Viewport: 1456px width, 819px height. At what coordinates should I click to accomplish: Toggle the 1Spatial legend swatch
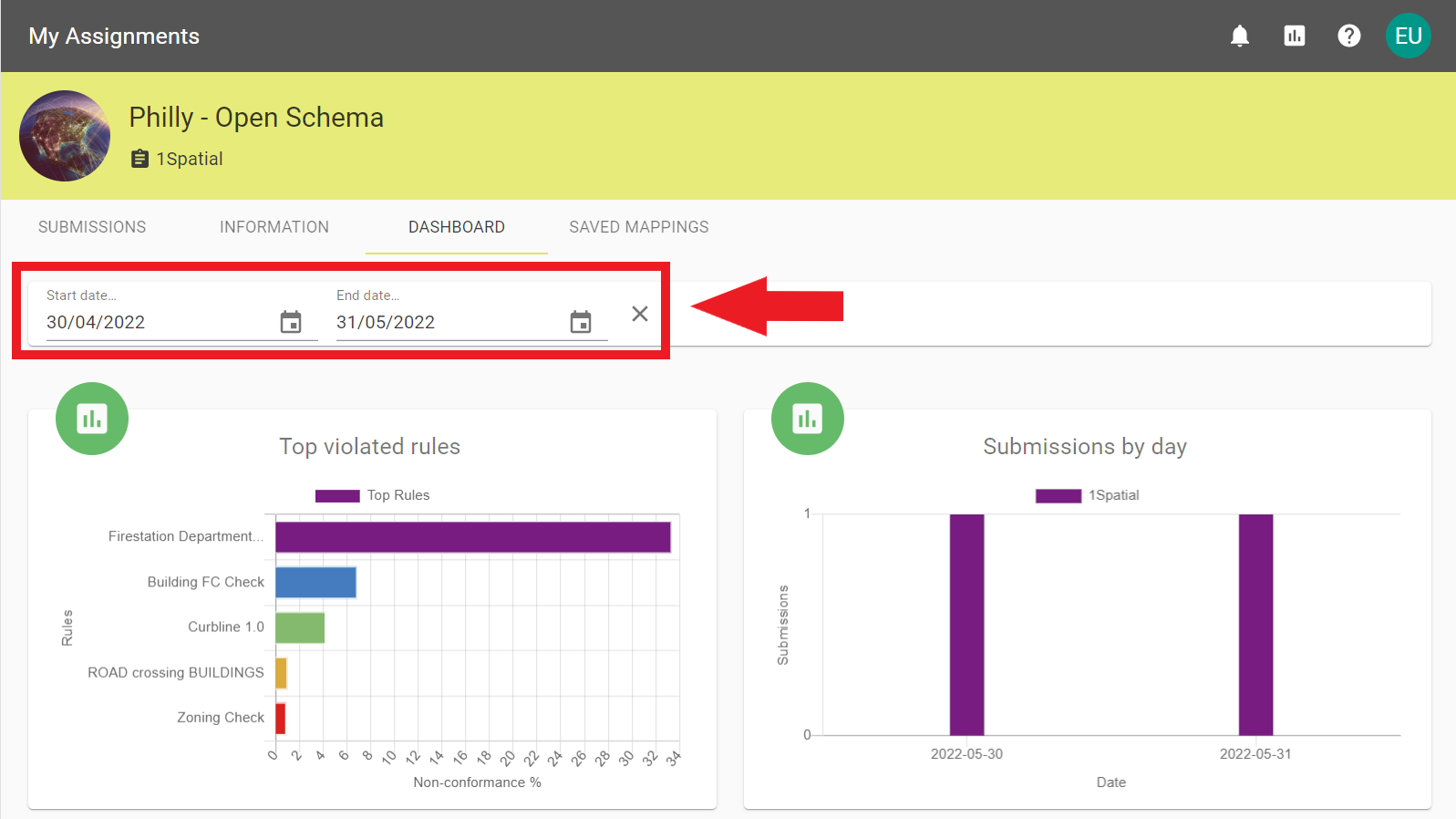[1058, 496]
